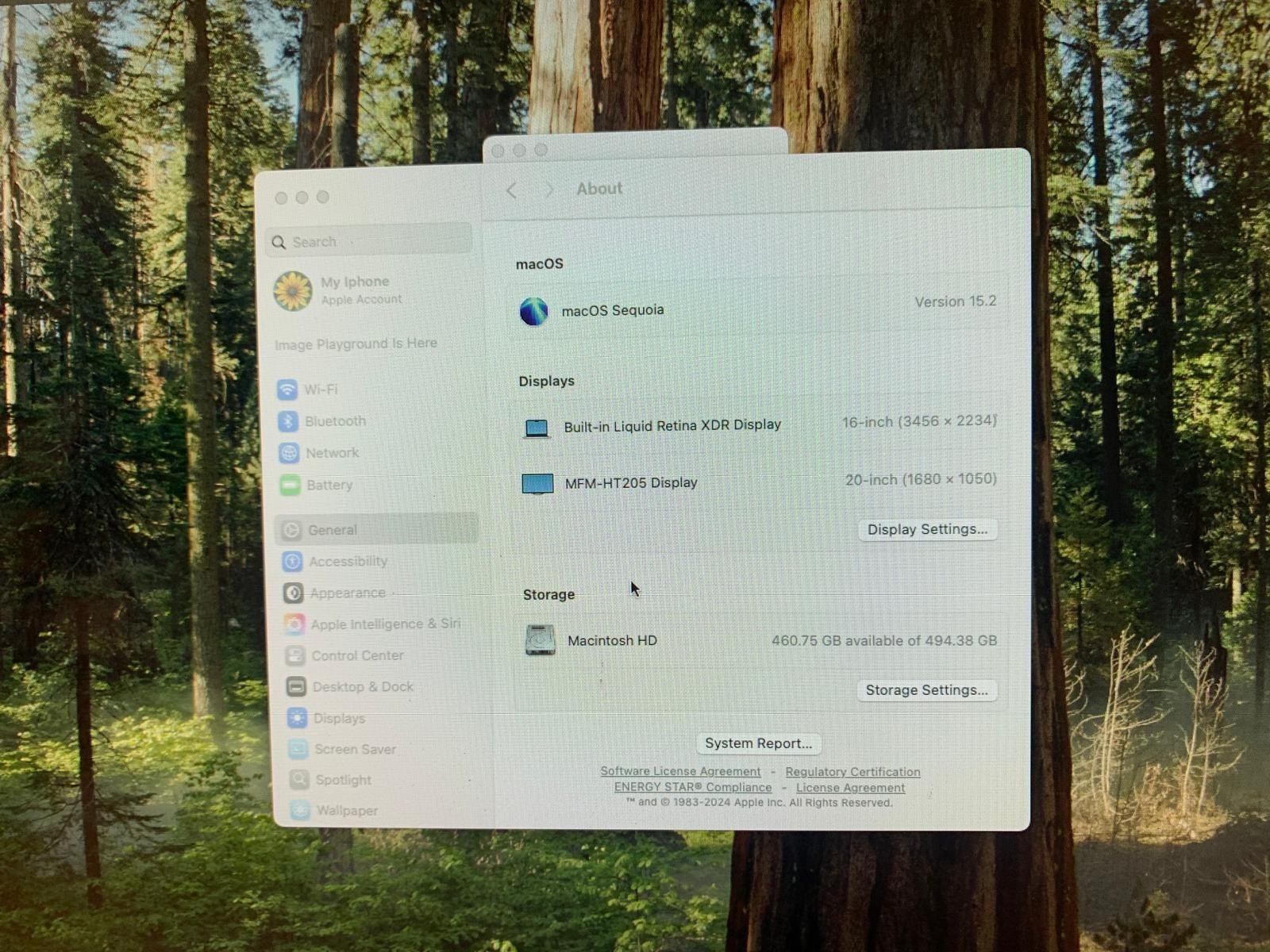The height and width of the screenshot is (952, 1270).
Task: Close the System Settings window
Action: click(281, 198)
